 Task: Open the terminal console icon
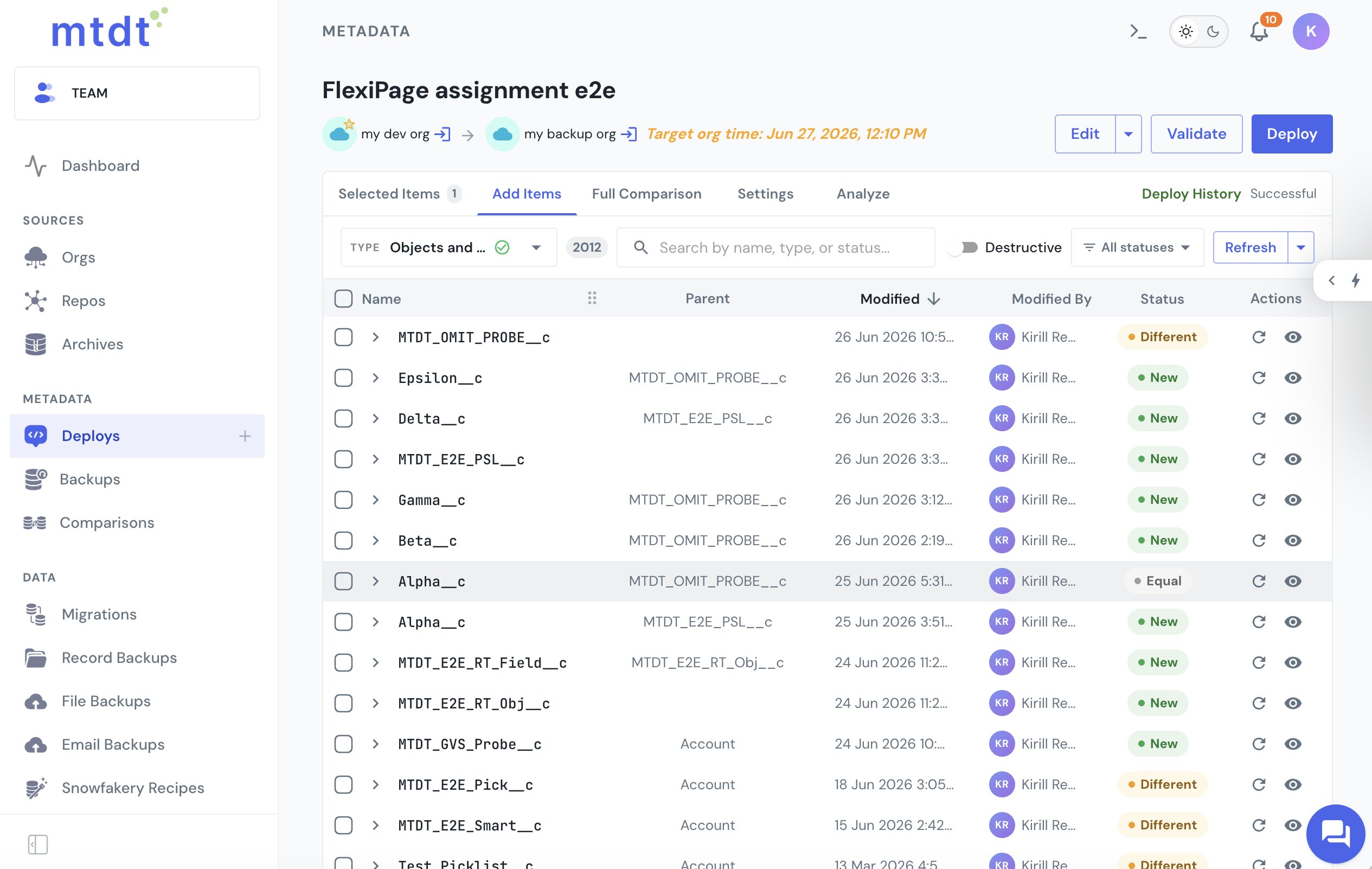pyautogui.click(x=1138, y=31)
